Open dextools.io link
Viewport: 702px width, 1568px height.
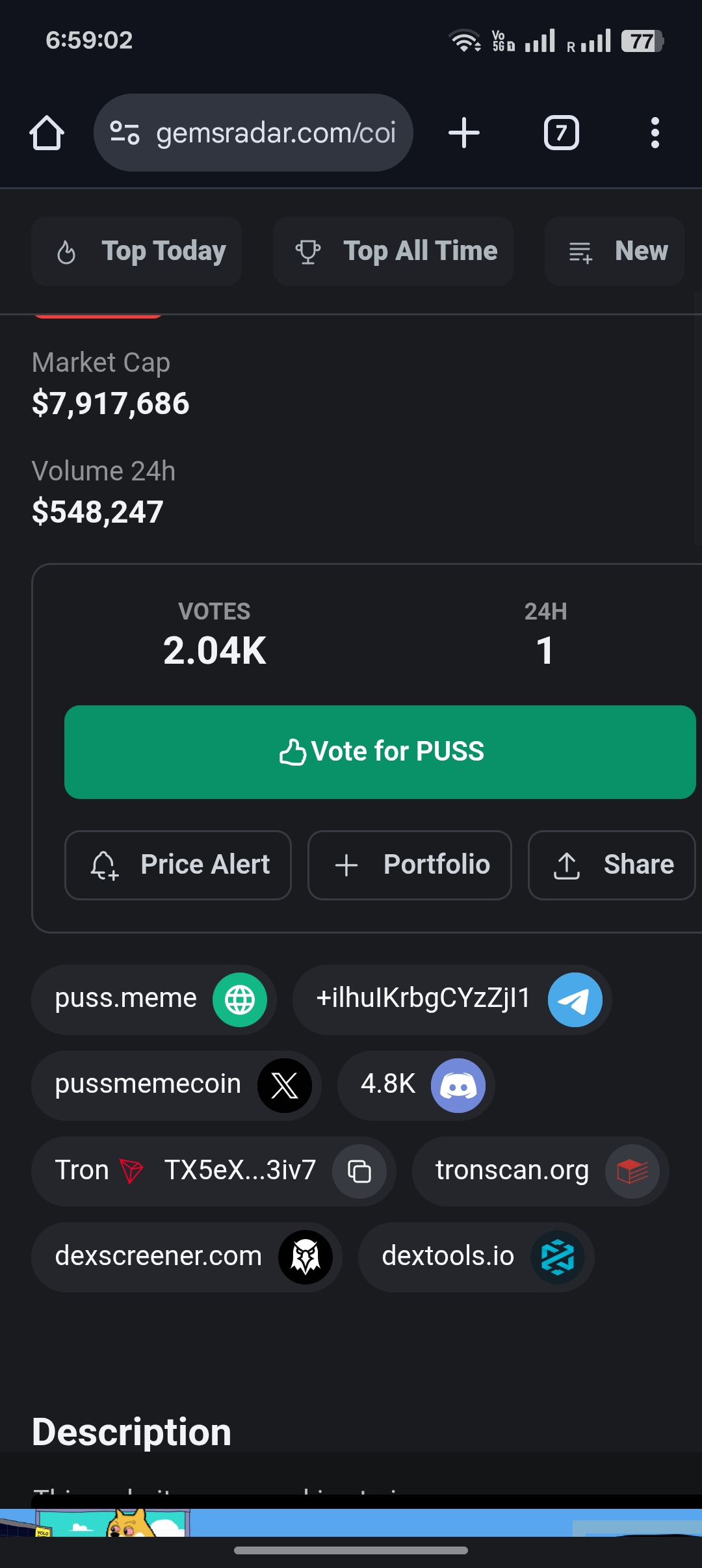(476, 1257)
